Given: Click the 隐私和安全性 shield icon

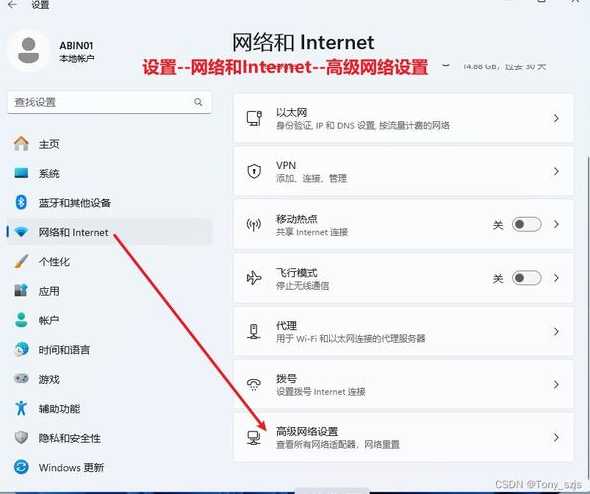Looking at the screenshot, I should pyautogui.click(x=21, y=438).
